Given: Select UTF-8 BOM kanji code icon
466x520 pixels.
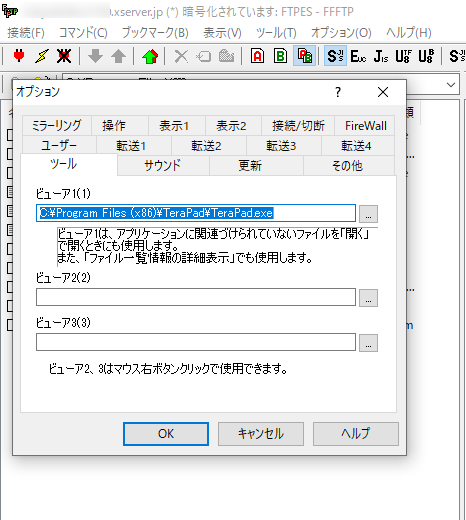Looking at the screenshot, I should (426, 56).
